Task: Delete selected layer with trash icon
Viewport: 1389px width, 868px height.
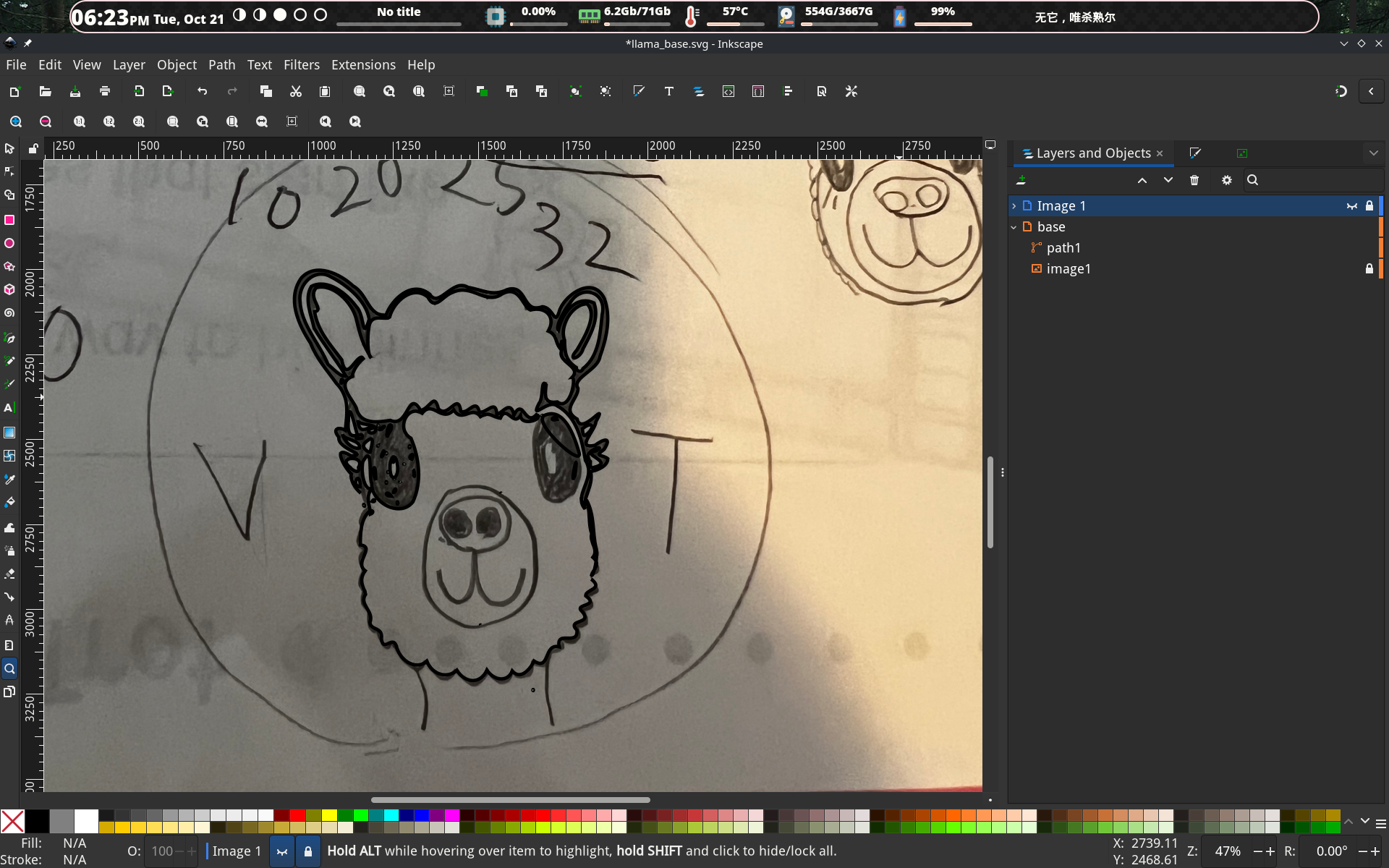Action: [1194, 180]
